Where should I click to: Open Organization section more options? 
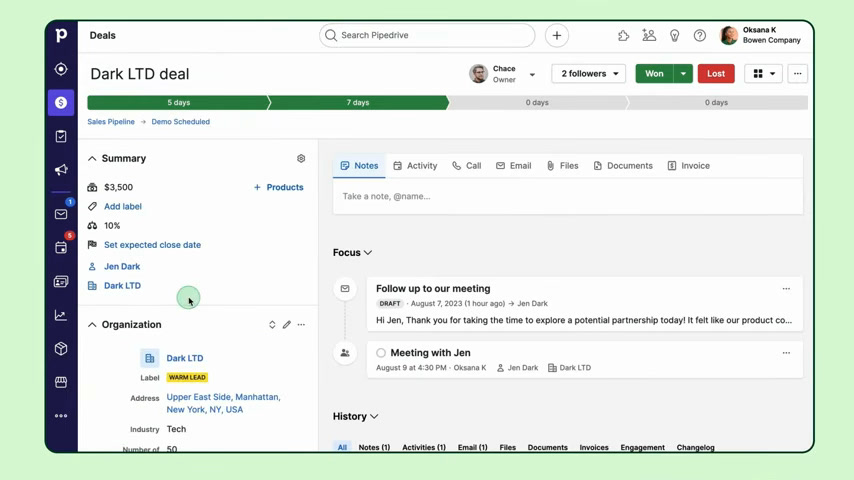301,325
